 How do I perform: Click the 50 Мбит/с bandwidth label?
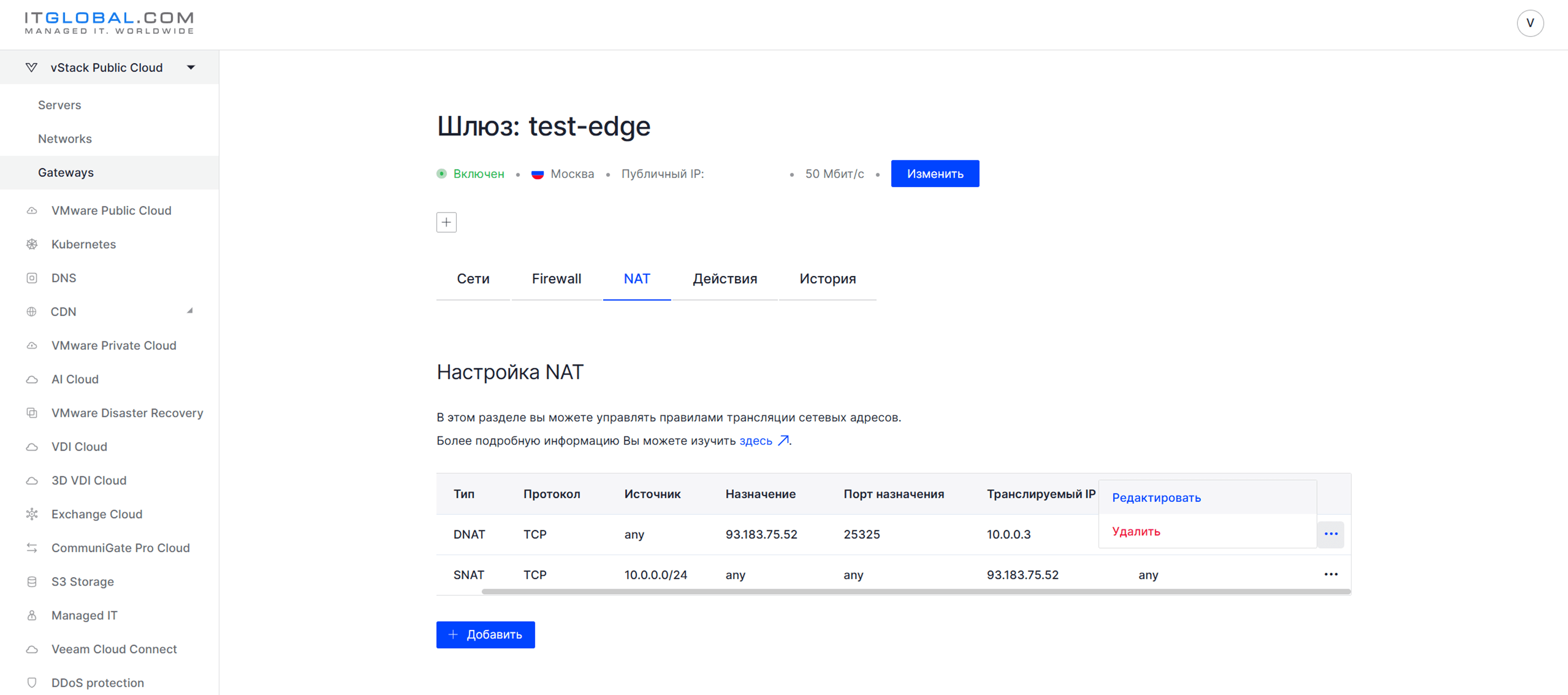835,174
